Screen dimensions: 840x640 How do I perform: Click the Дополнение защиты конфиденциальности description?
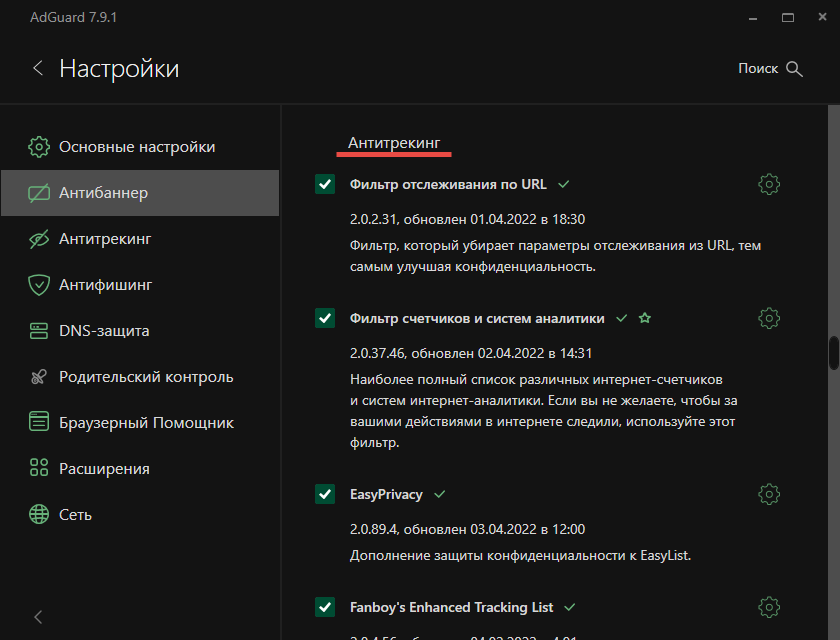[520, 555]
